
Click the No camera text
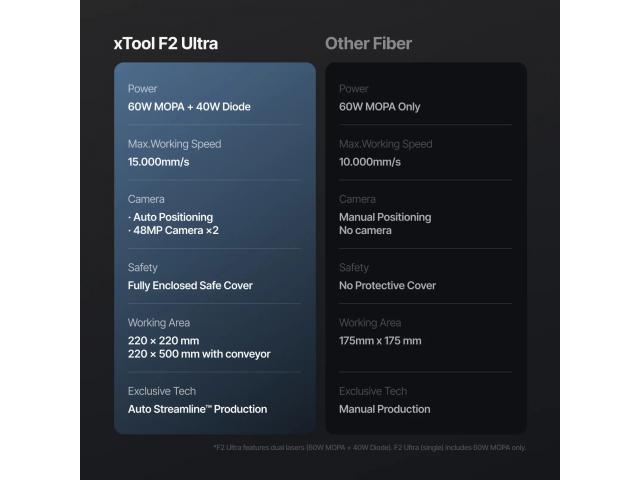click(365, 231)
